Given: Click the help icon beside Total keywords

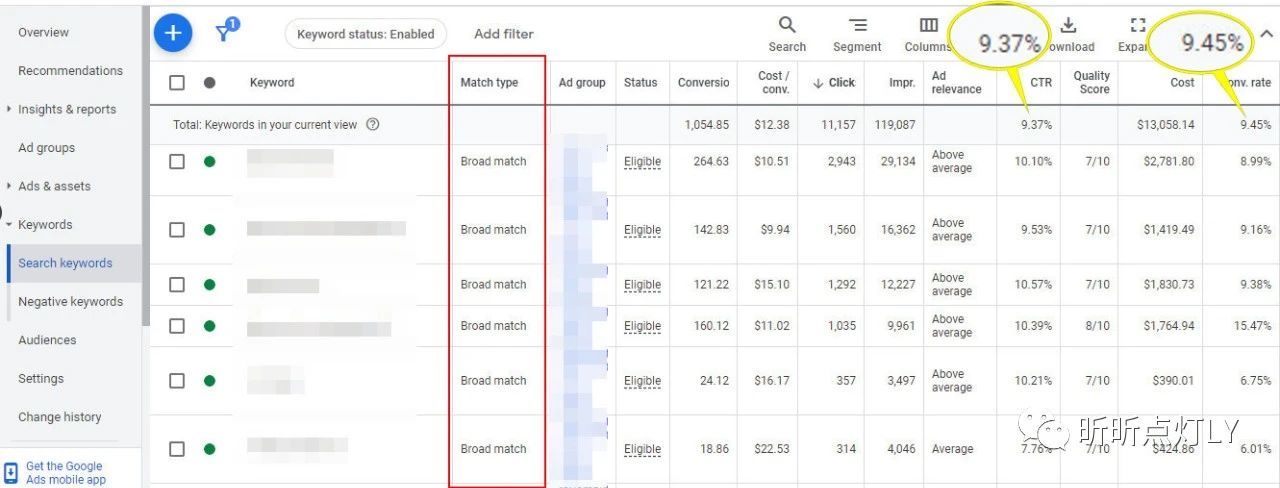Looking at the screenshot, I should 373,125.
